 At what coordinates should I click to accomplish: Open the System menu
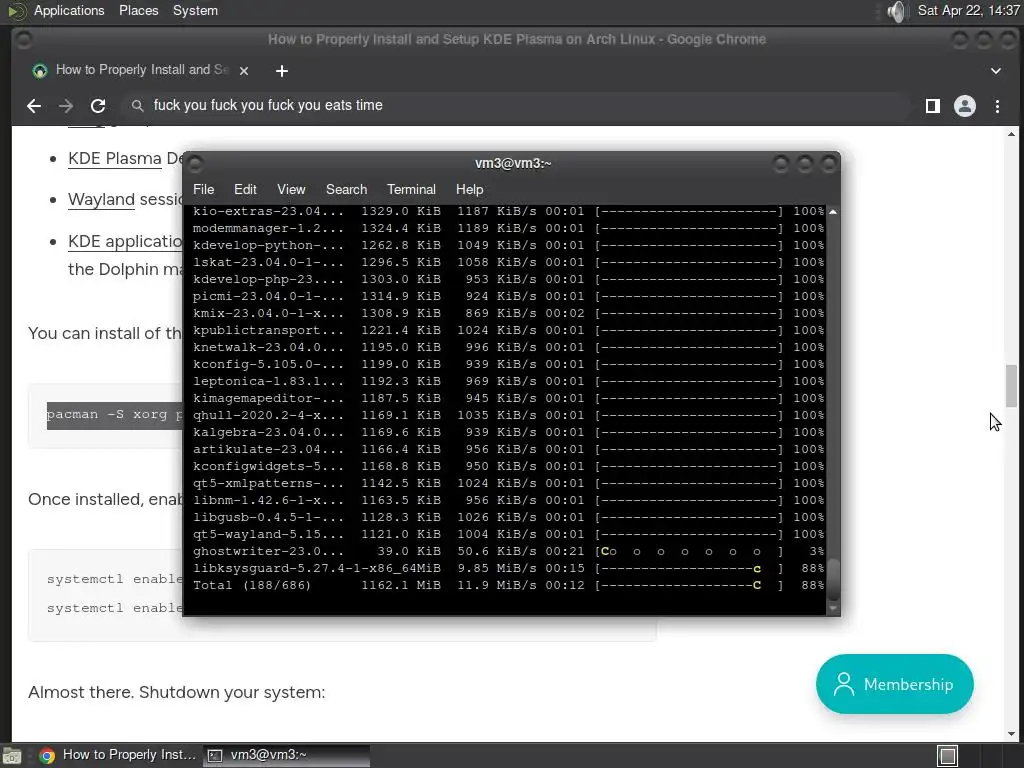(195, 10)
